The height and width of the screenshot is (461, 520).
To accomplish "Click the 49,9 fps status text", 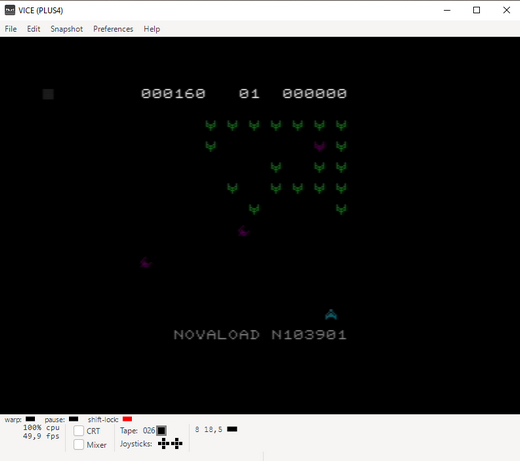I will pos(41,436).
